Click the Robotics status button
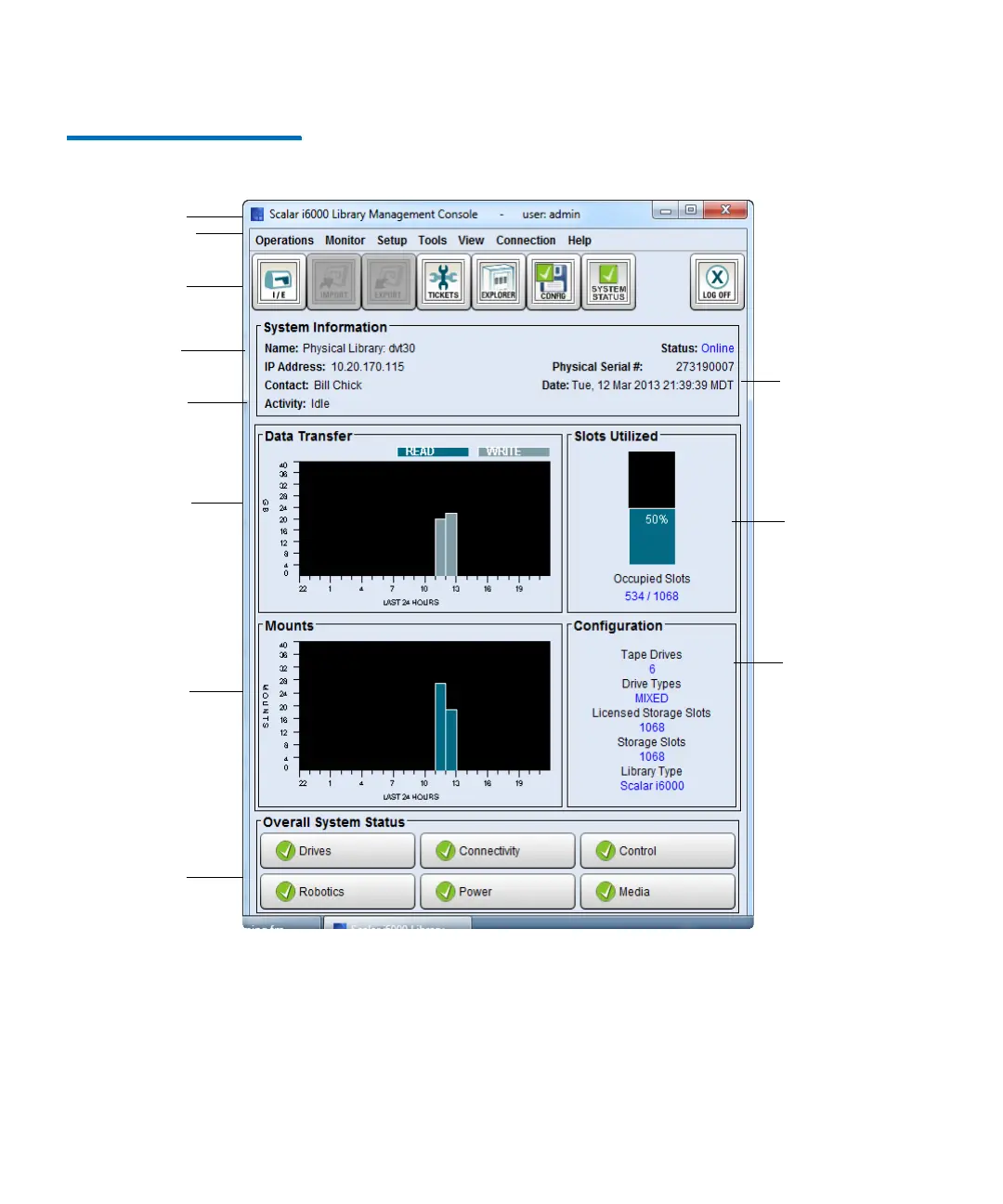Viewport: 1003px width, 1204px height. tap(337, 892)
